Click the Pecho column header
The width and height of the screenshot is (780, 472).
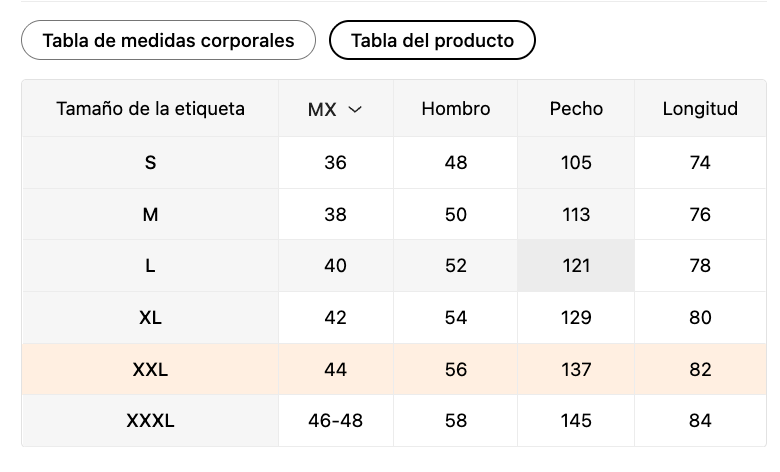(x=576, y=109)
